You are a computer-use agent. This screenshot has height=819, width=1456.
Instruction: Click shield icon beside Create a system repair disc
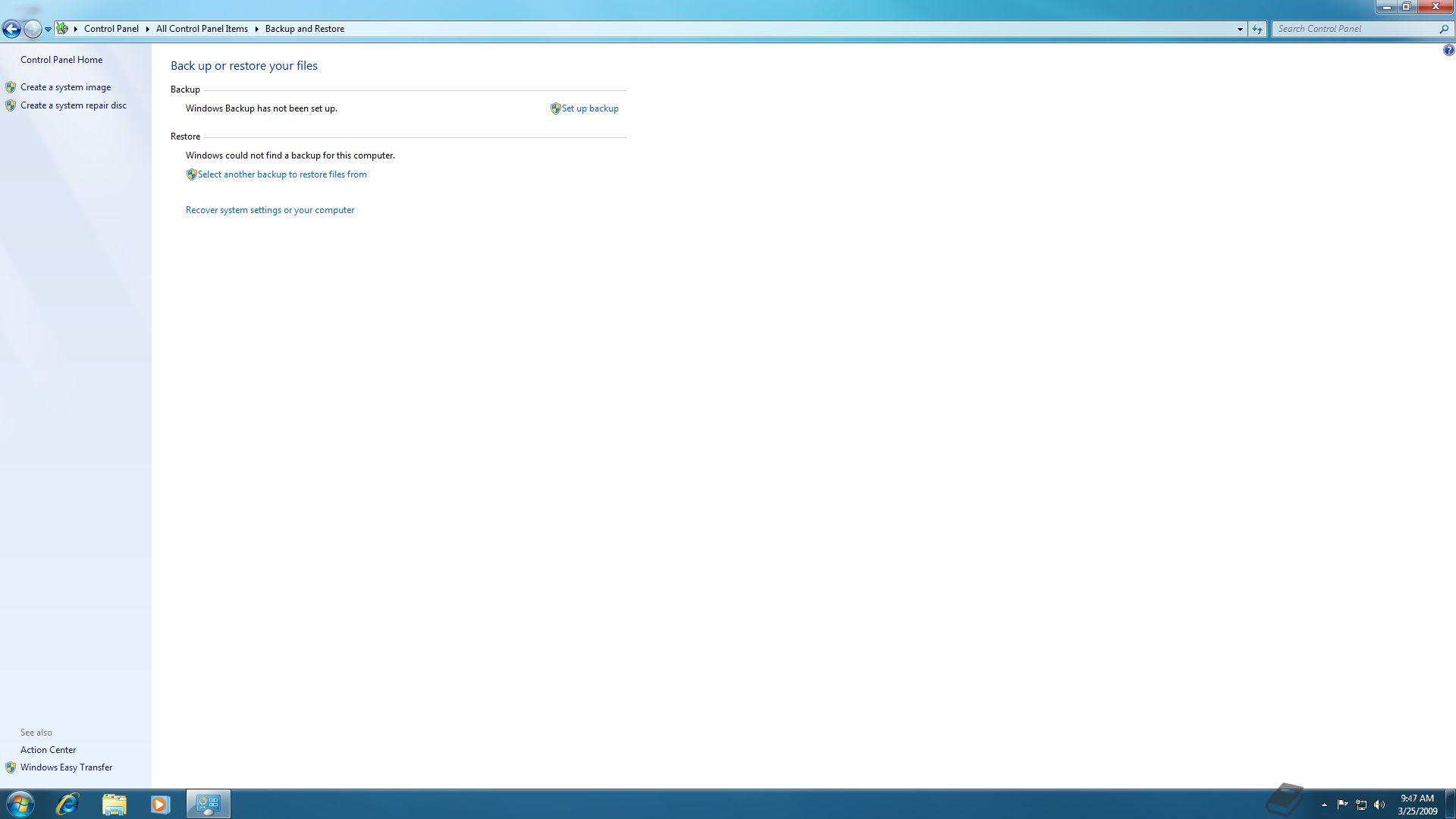coord(11,105)
